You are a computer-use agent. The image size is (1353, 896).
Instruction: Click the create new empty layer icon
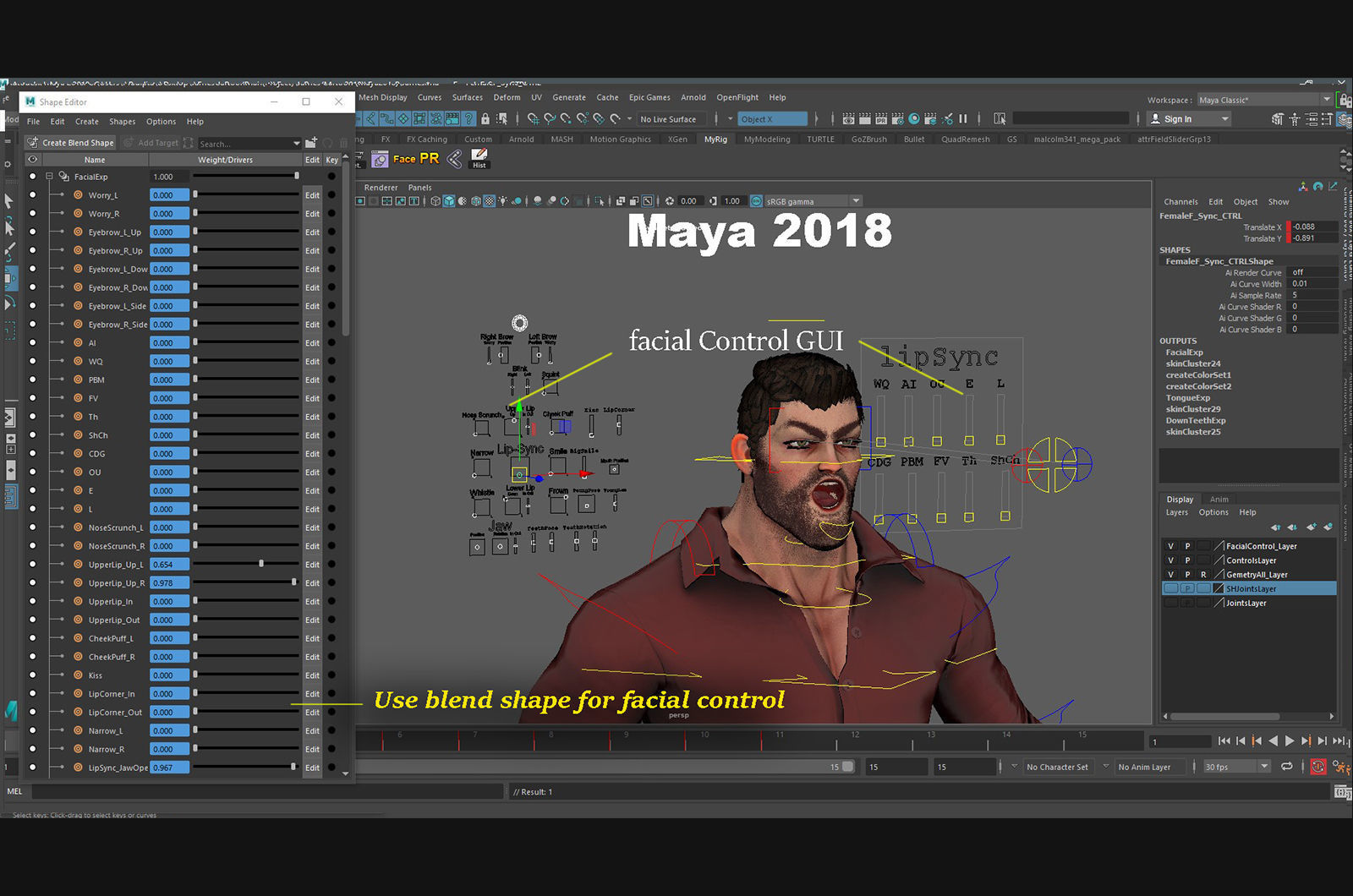tap(1311, 527)
